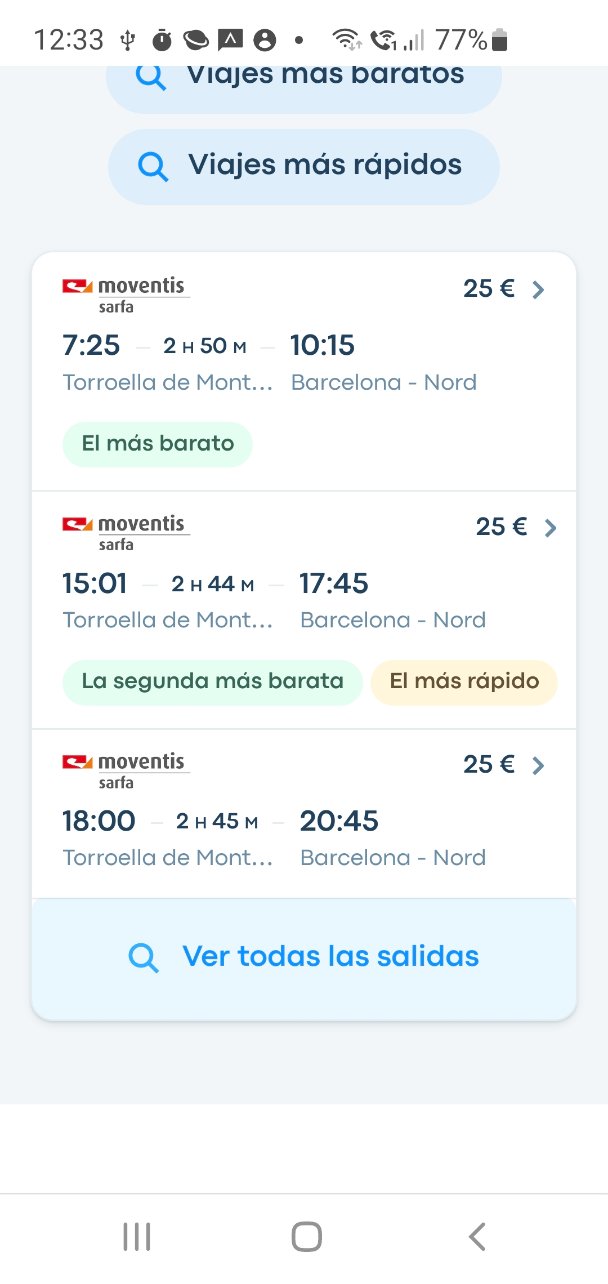Screen dimensions: 608x1284
Task: Tap the El más rápido badge
Action: [464, 682]
